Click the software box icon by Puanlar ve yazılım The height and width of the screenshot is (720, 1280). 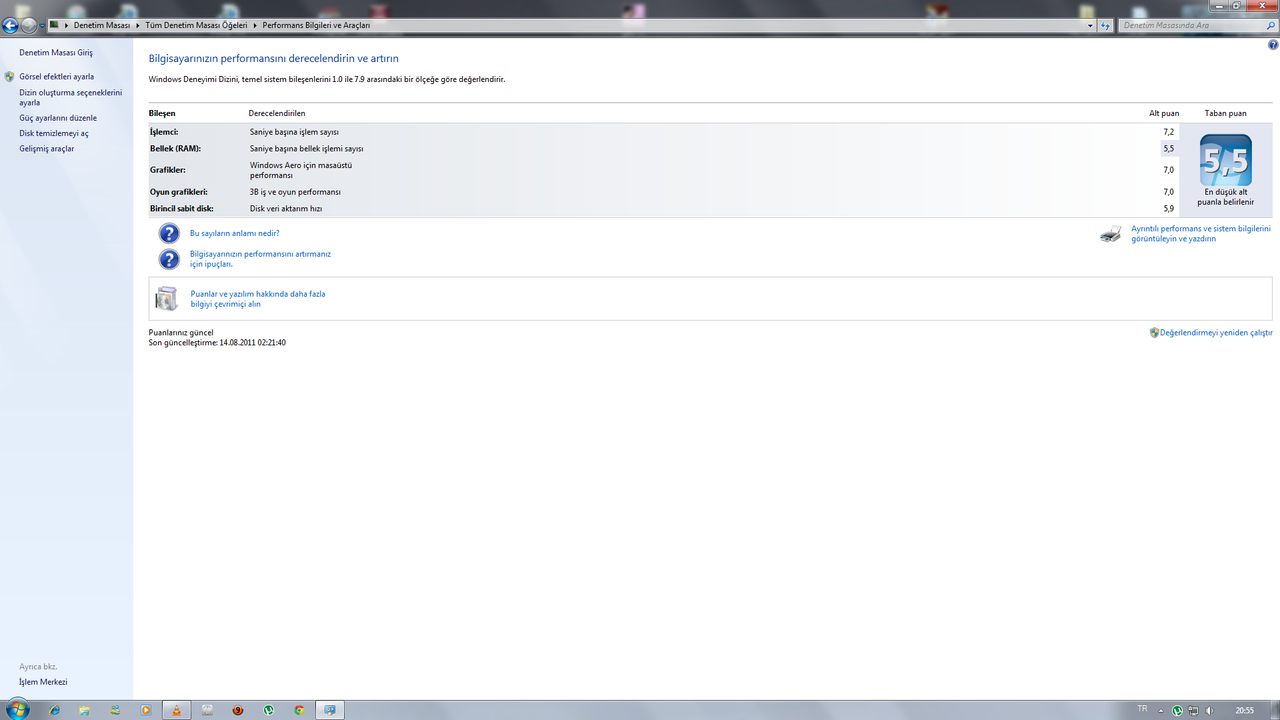tap(166, 298)
